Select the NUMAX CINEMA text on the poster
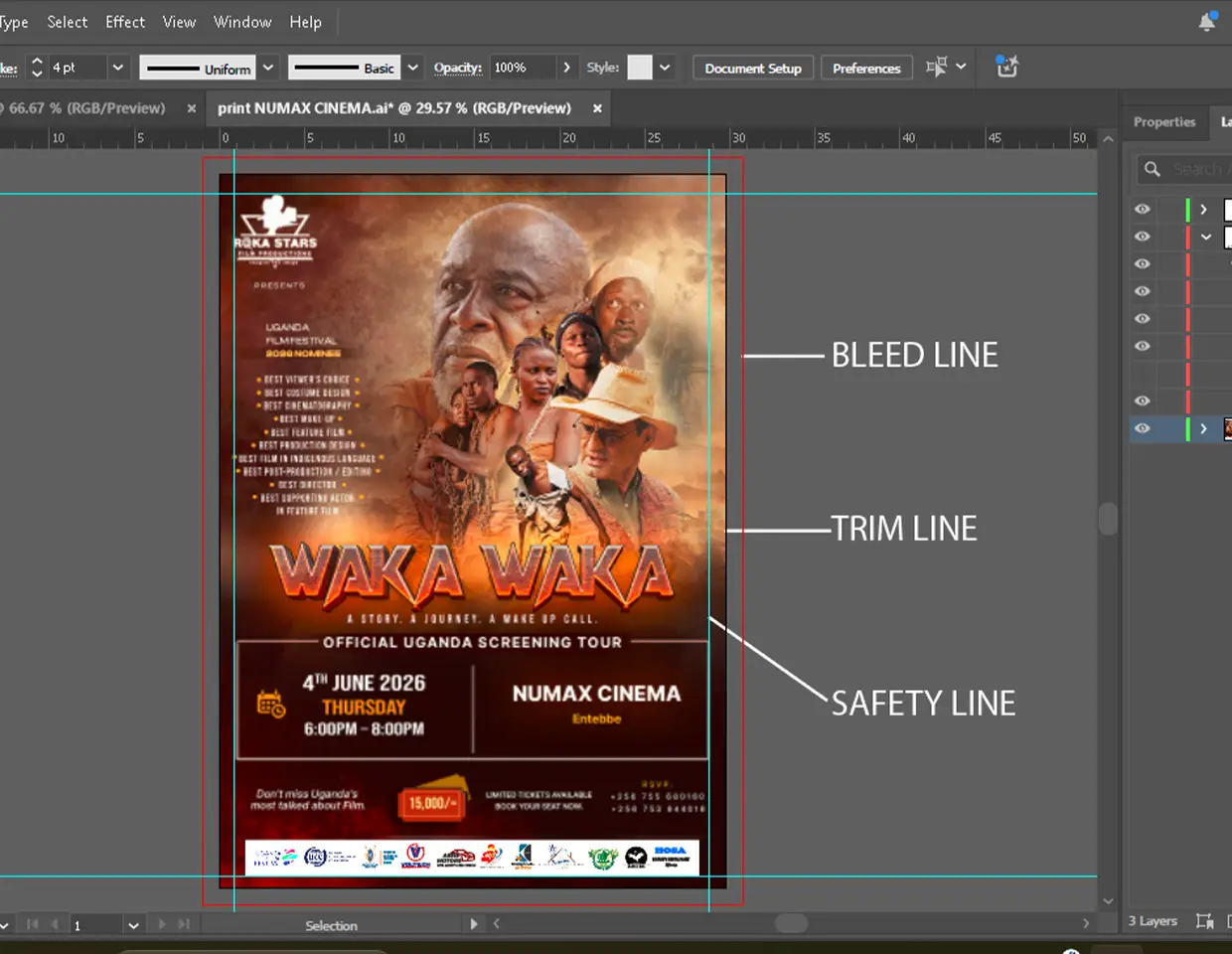 click(x=596, y=694)
